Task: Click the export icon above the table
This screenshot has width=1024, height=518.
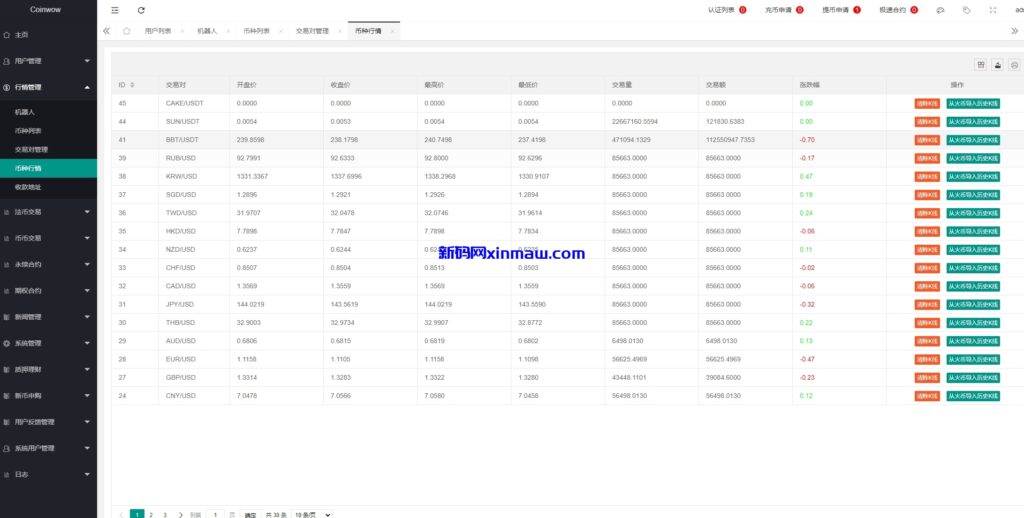Action: tap(997, 65)
